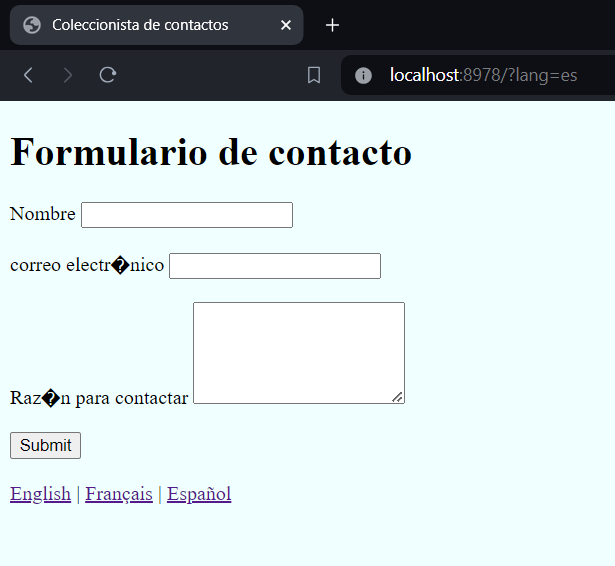Open a new tab with plus icon
This screenshot has width=615, height=566.
[332, 25]
